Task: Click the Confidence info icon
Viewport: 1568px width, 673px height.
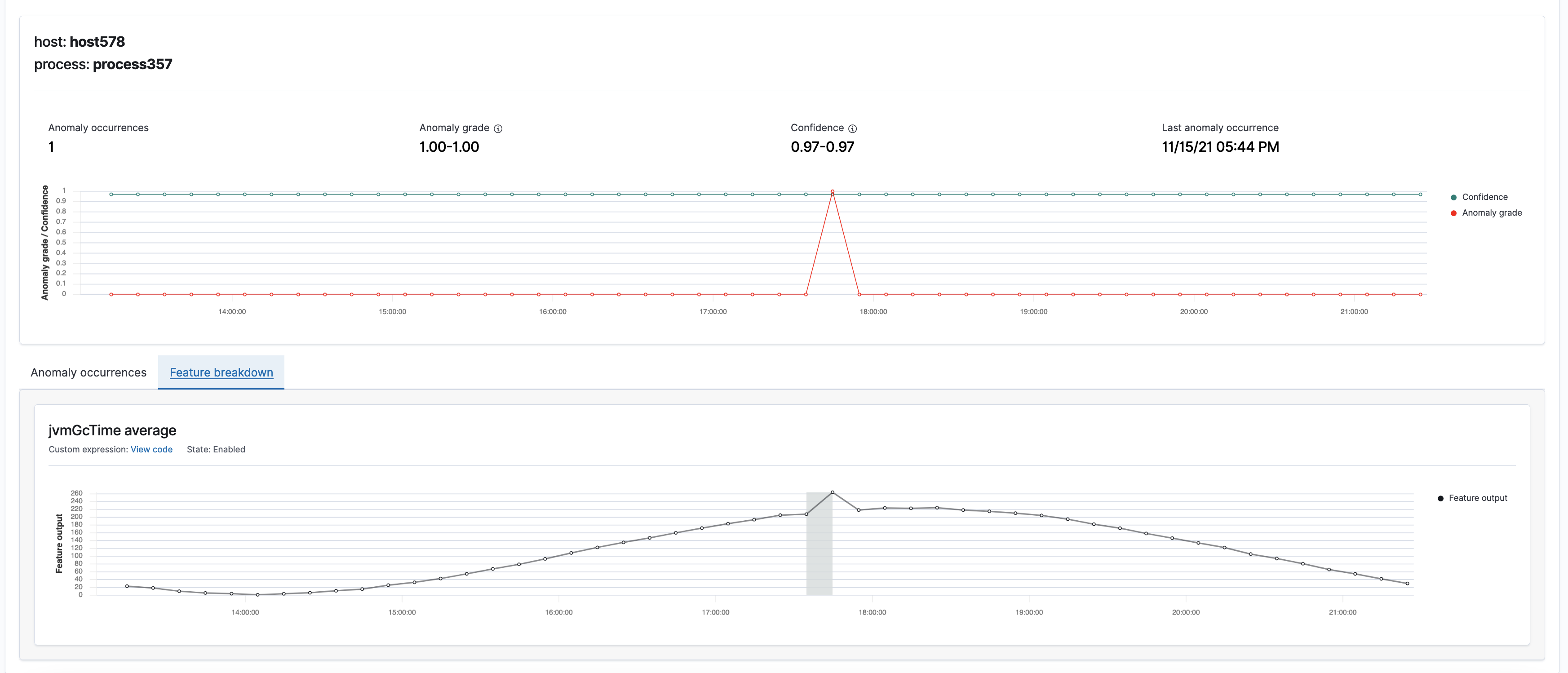Action: (852, 128)
